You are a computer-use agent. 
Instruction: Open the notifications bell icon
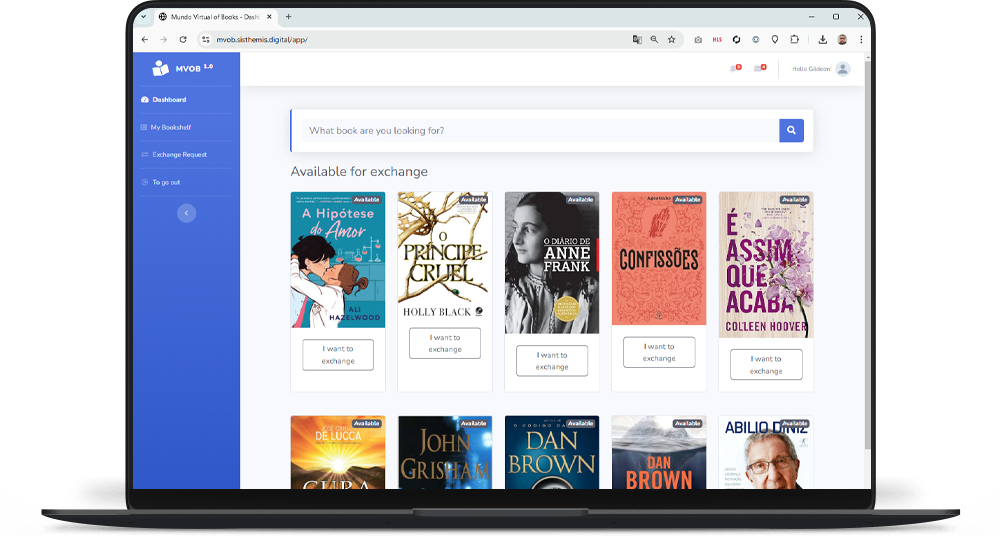(x=735, y=68)
